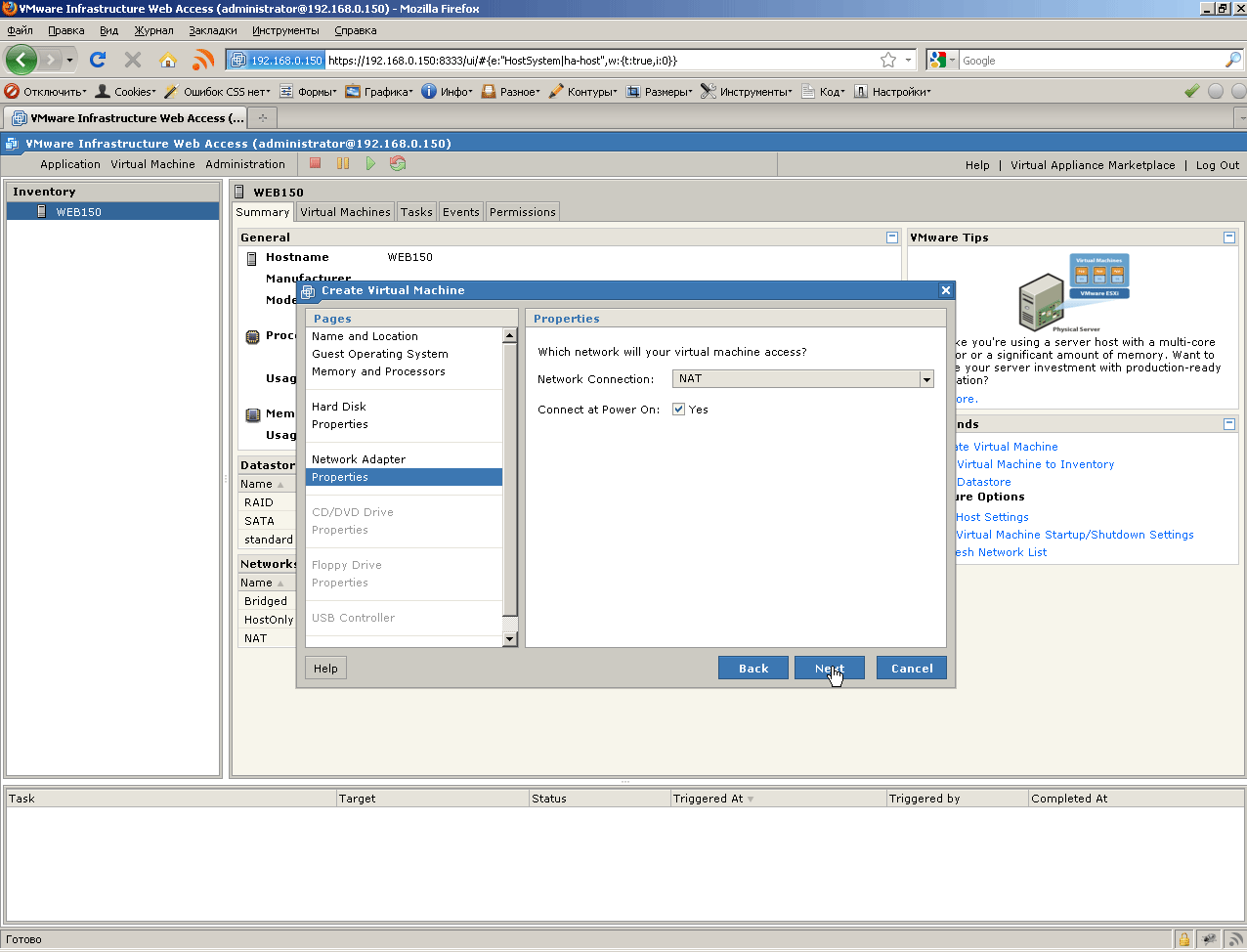Switch to the Virtual Machines tab

coord(345,212)
